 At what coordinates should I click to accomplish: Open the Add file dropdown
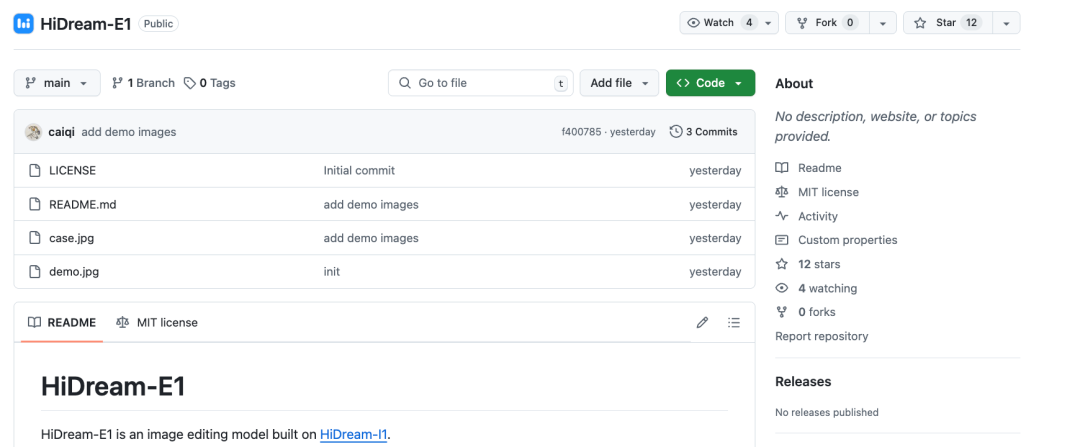click(x=619, y=83)
